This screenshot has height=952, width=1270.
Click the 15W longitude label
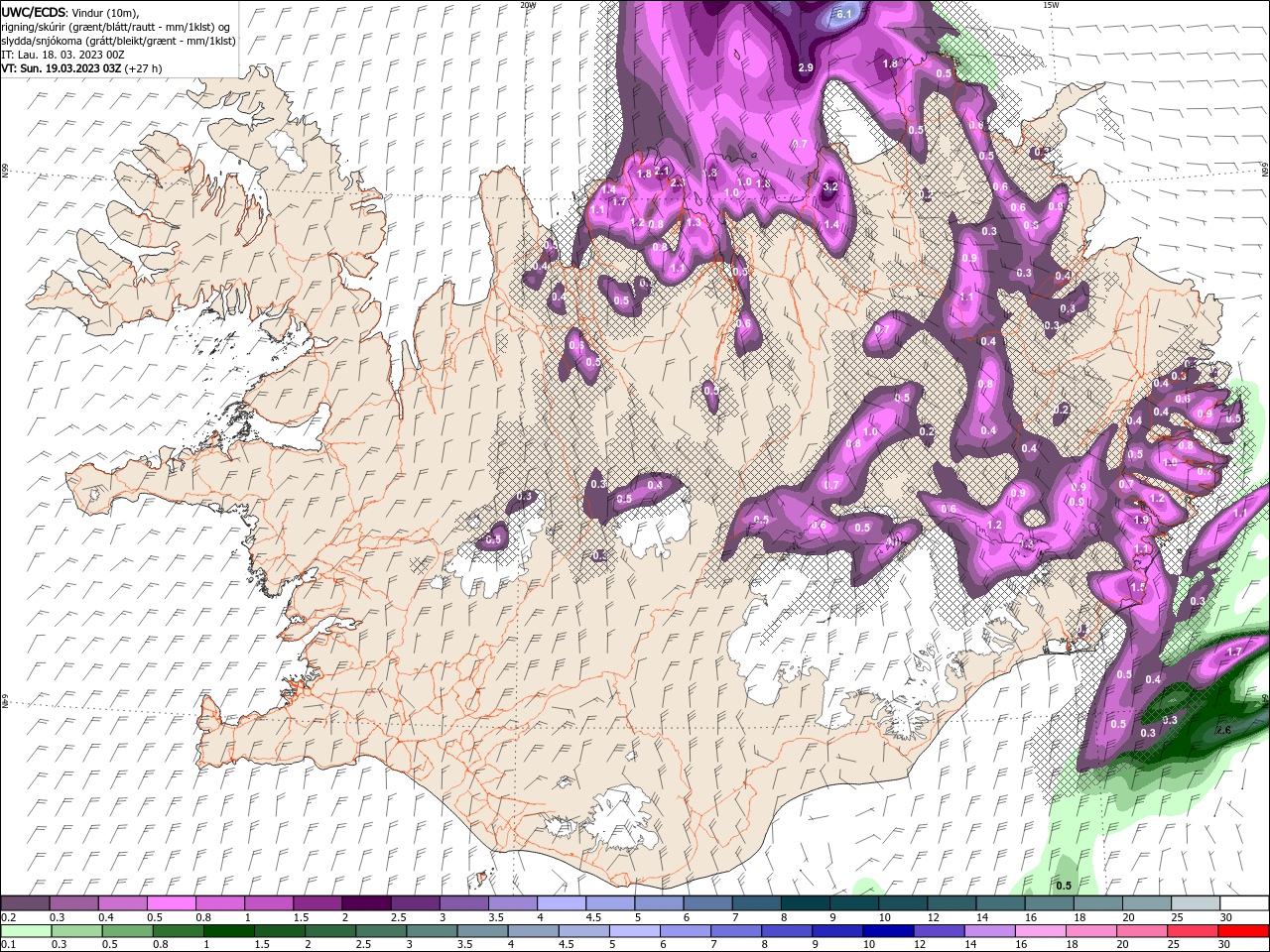[1051, 5]
